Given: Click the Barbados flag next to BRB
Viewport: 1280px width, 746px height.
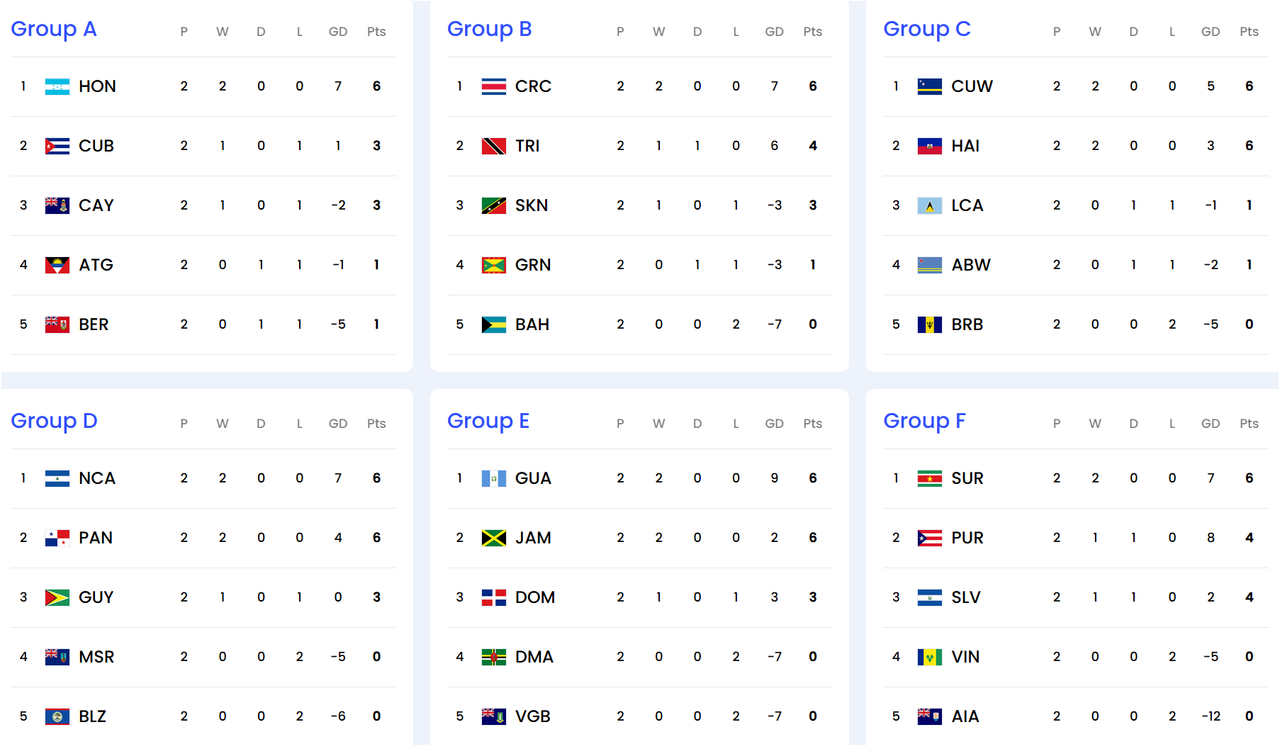Looking at the screenshot, I should (930, 325).
